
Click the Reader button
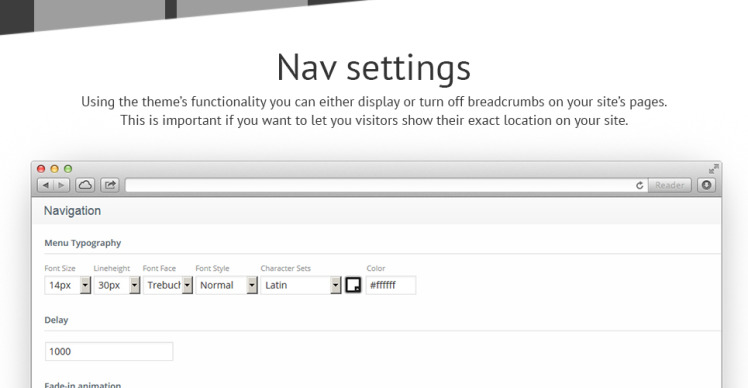670,185
